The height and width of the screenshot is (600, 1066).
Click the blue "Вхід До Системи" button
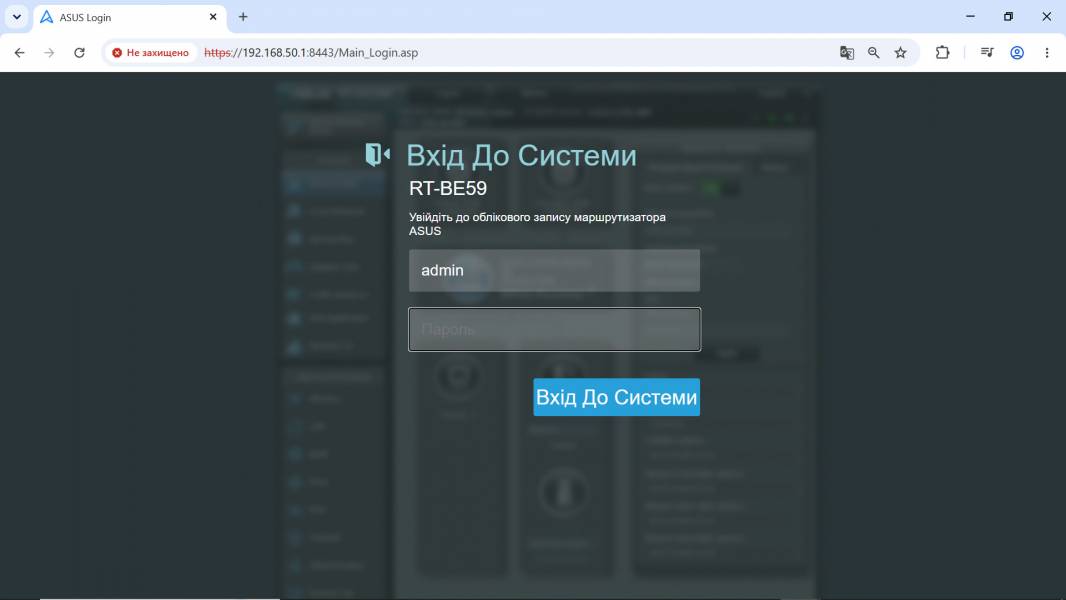(x=617, y=397)
